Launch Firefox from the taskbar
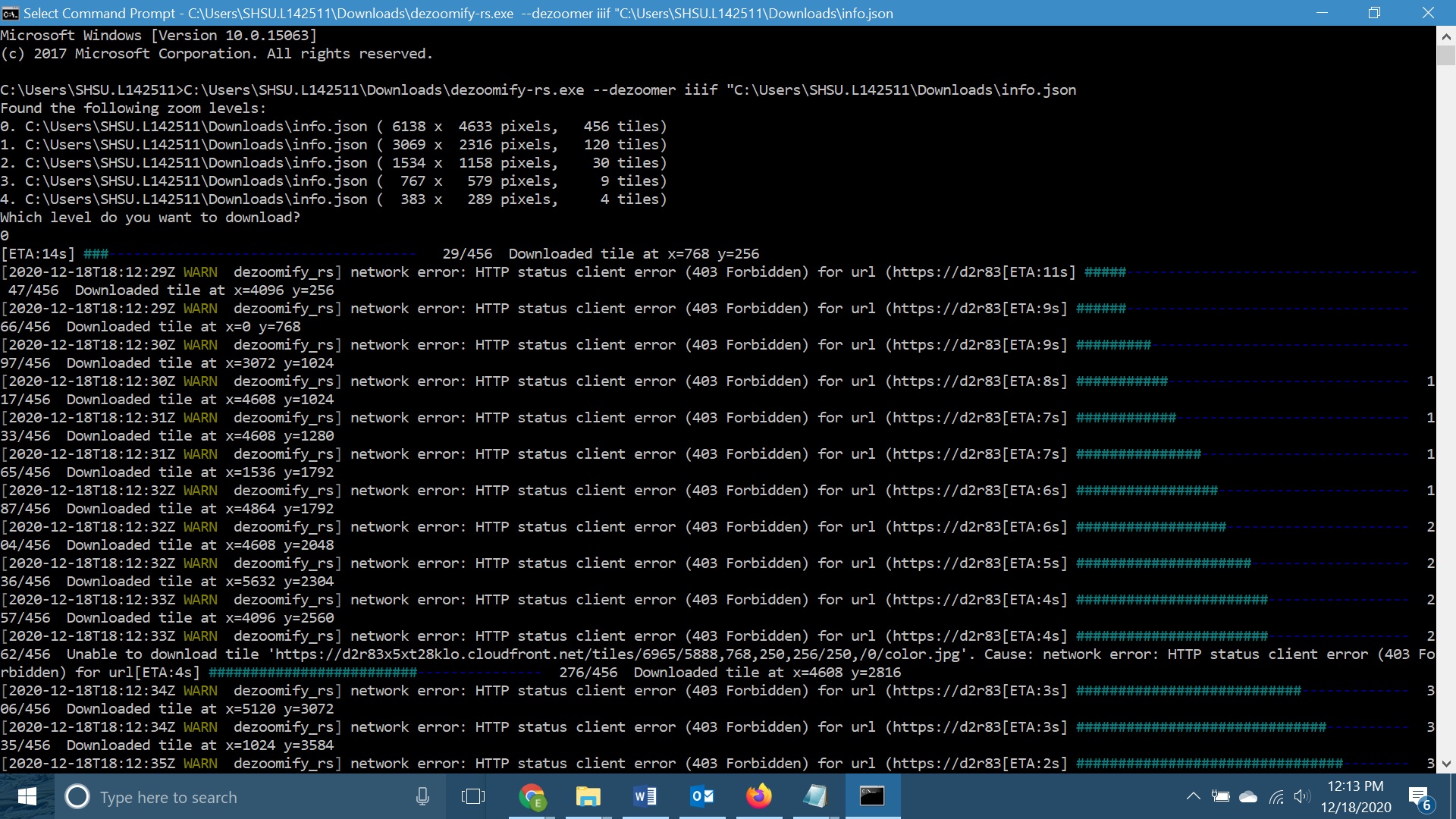The height and width of the screenshot is (819, 1456). [x=758, y=796]
